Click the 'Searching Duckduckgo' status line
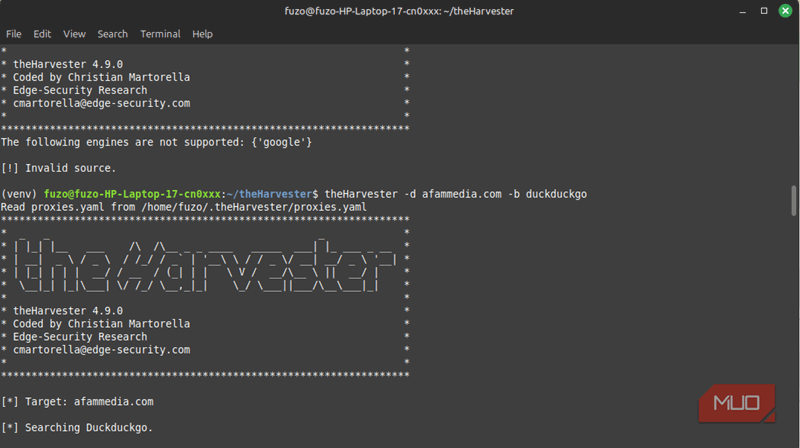Screen dimensions: 800x448 pos(78,428)
